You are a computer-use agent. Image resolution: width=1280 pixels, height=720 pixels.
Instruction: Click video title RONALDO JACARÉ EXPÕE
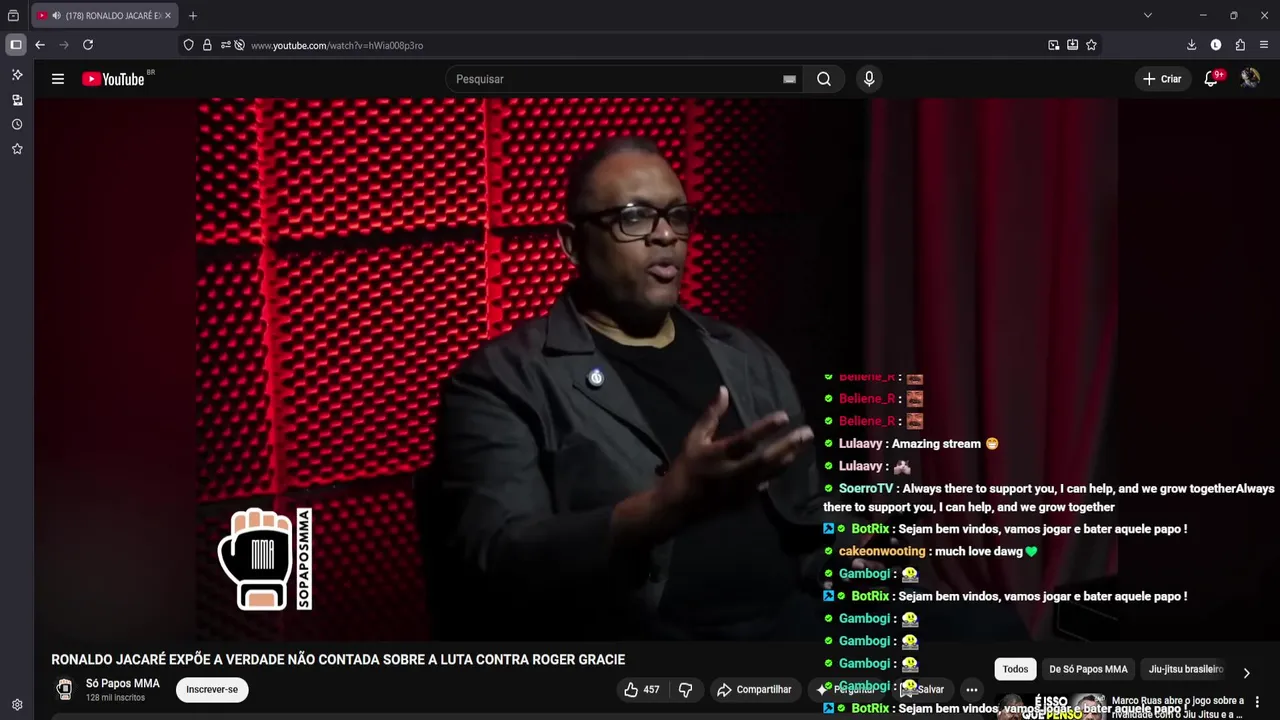tap(338, 659)
